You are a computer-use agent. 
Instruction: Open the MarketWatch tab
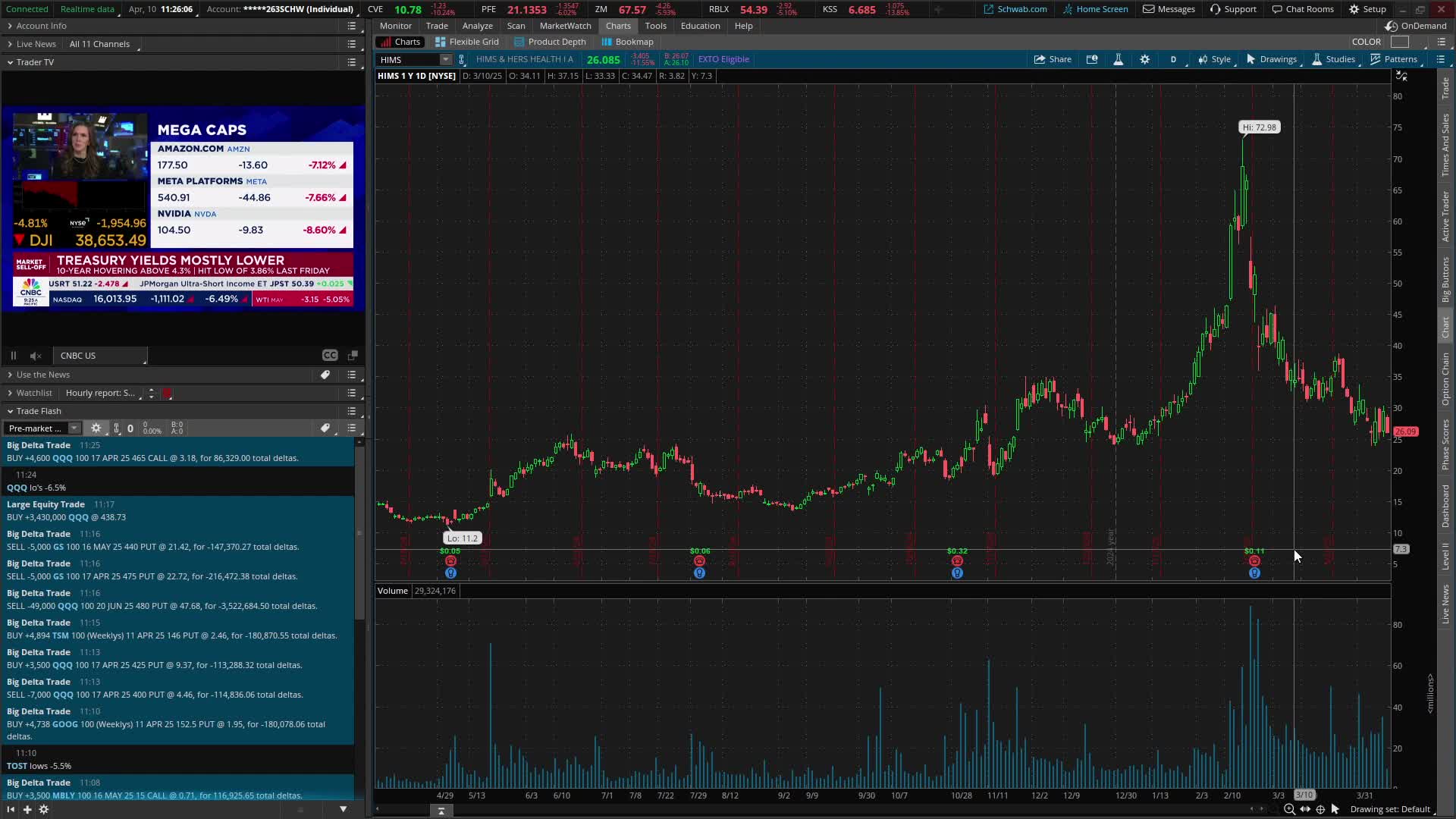[x=565, y=26]
